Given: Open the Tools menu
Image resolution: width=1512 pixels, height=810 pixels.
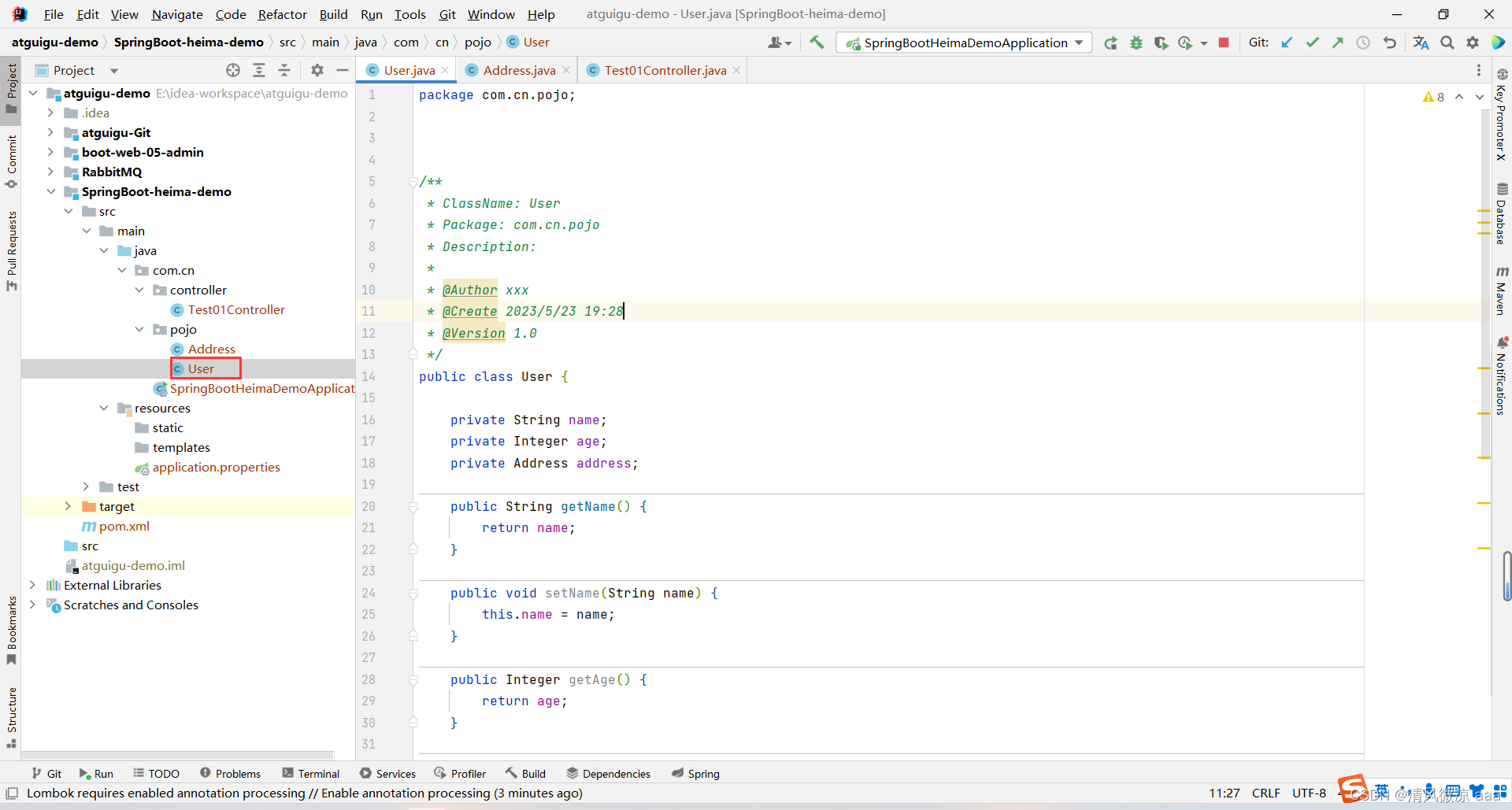Looking at the screenshot, I should click(409, 14).
